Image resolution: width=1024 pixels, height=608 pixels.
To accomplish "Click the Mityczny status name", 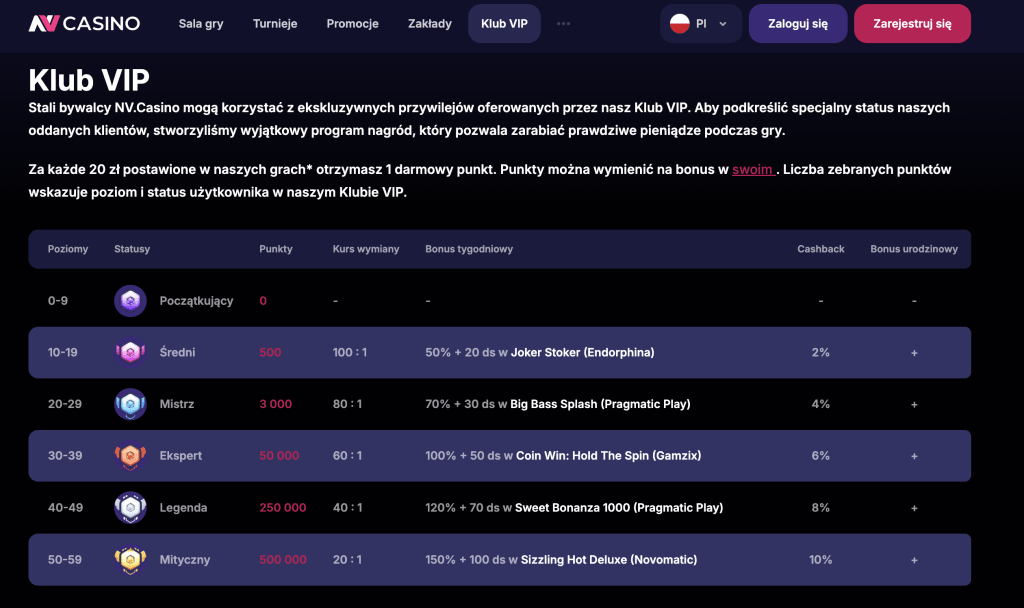I will pyautogui.click(x=185, y=560).
